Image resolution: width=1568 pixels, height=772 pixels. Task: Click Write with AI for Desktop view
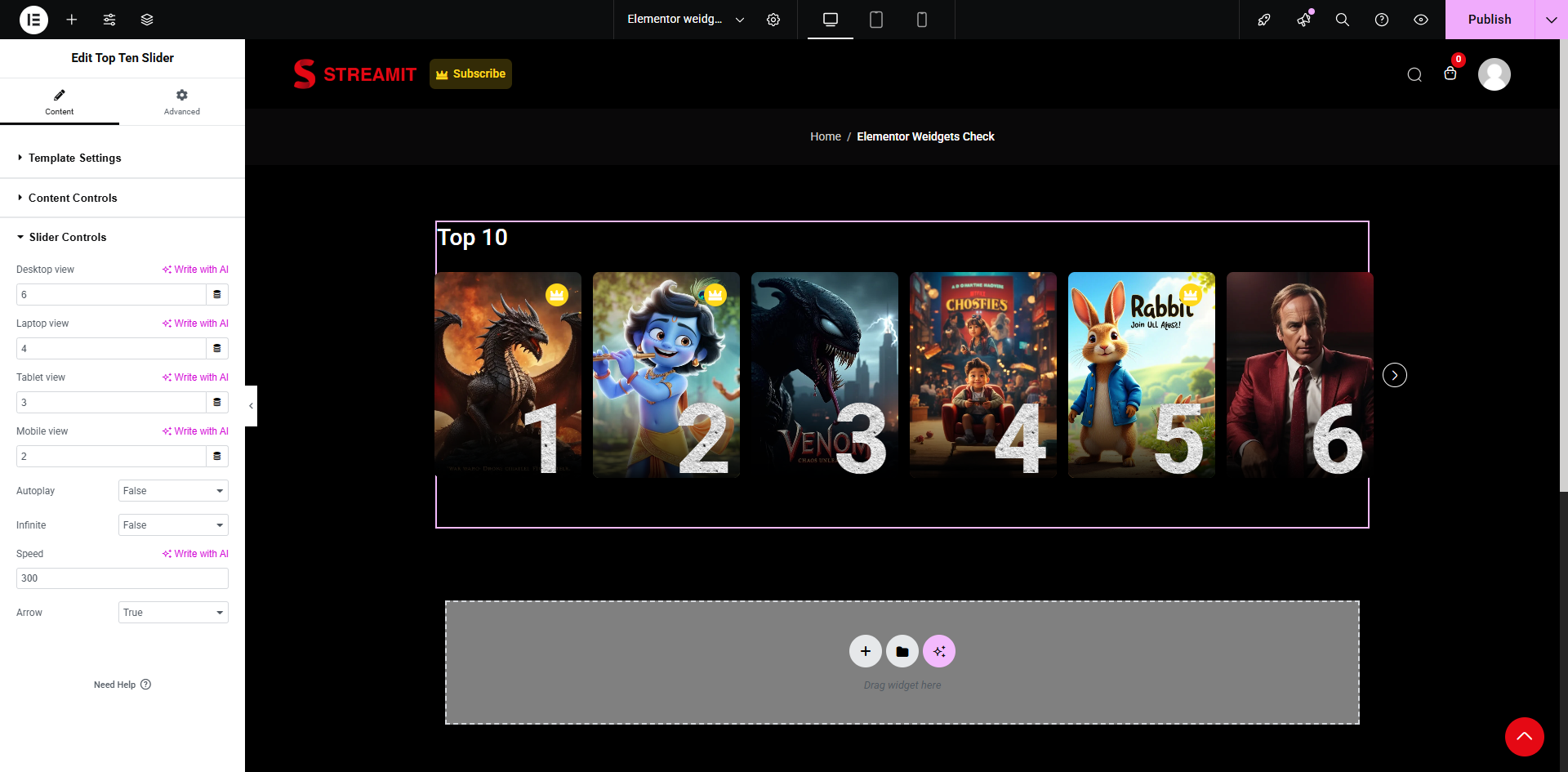(x=195, y=270)
